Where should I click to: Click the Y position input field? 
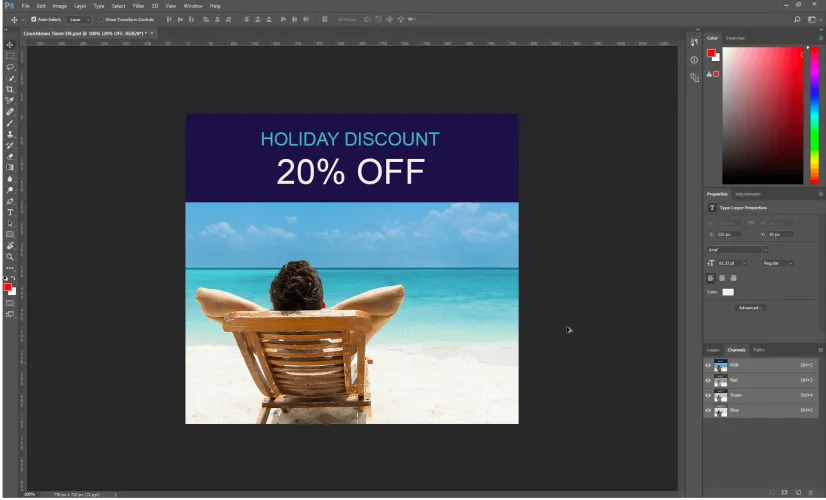(x=780, y=234)
